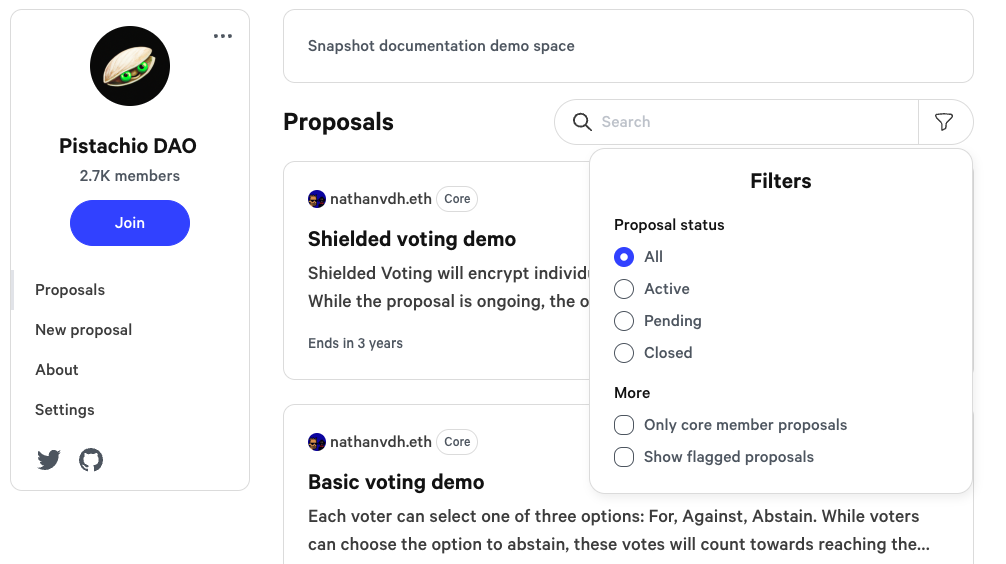1006x564 pixels.
Task: Open the GitHub icon link
Action: tap(91, 460)
